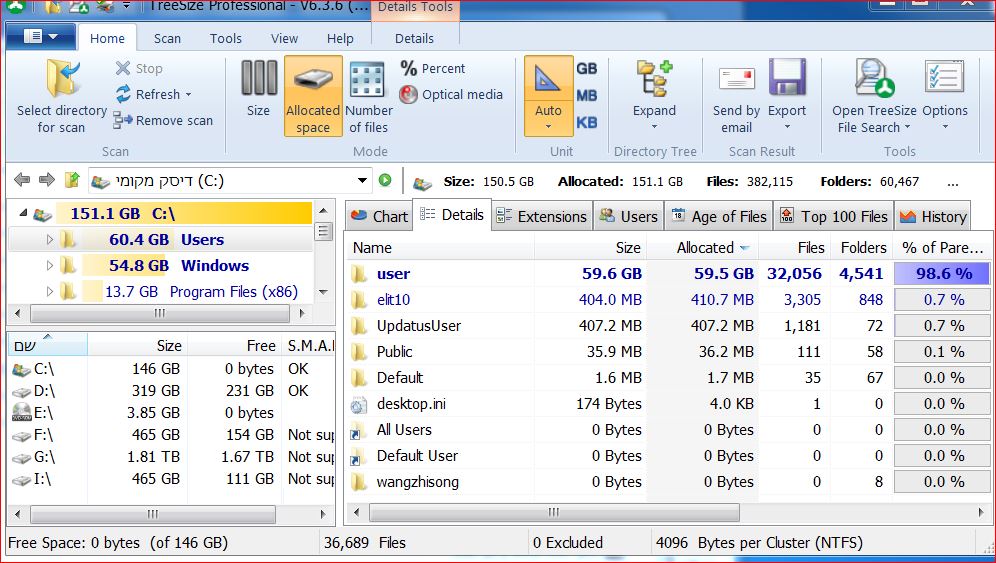The height and width of the screenshot is (563, 996).
Task: Click the go up one folder icon
Action: click(72, 180)
